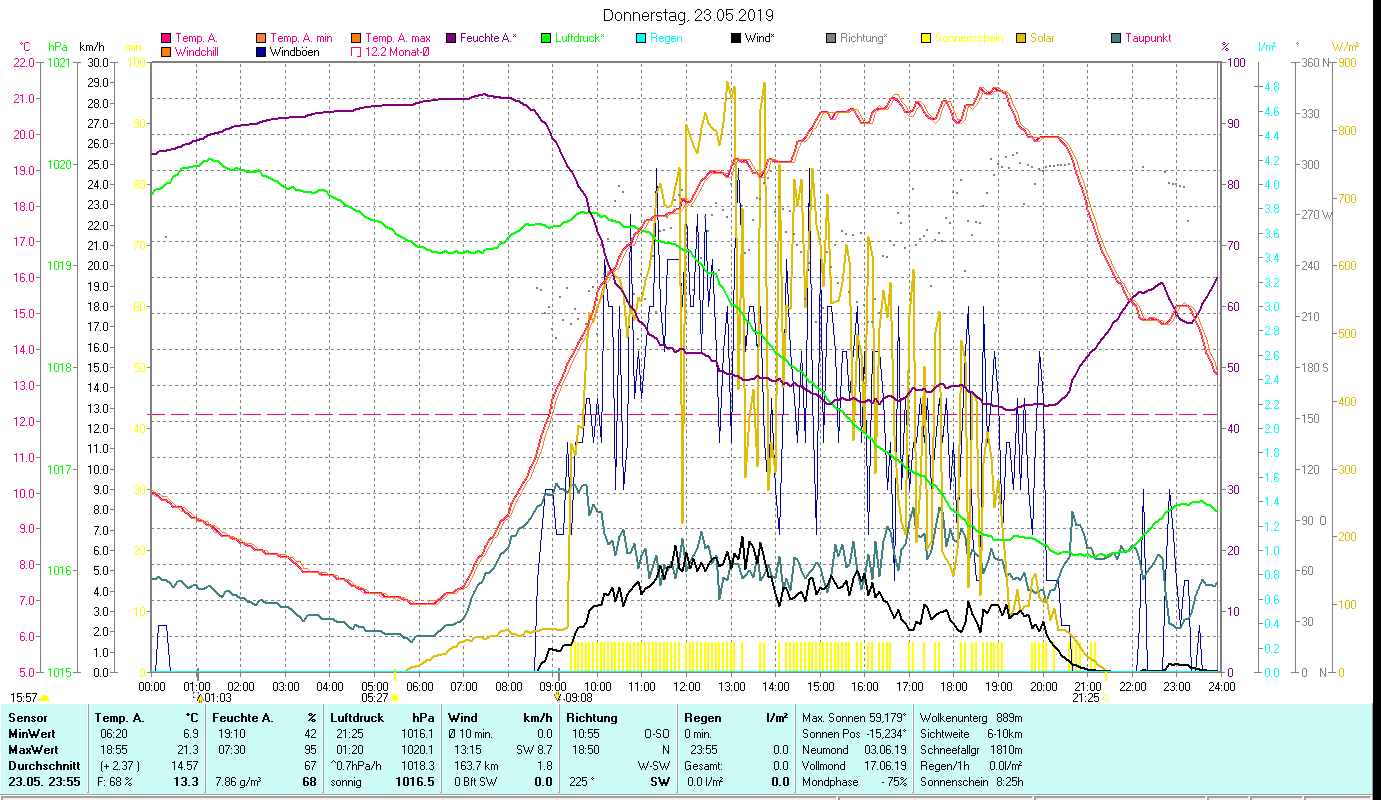The width and height of the screenshot is (1381, 800).
Task: Click the MaxWert row label
Action: click(33, 749)
